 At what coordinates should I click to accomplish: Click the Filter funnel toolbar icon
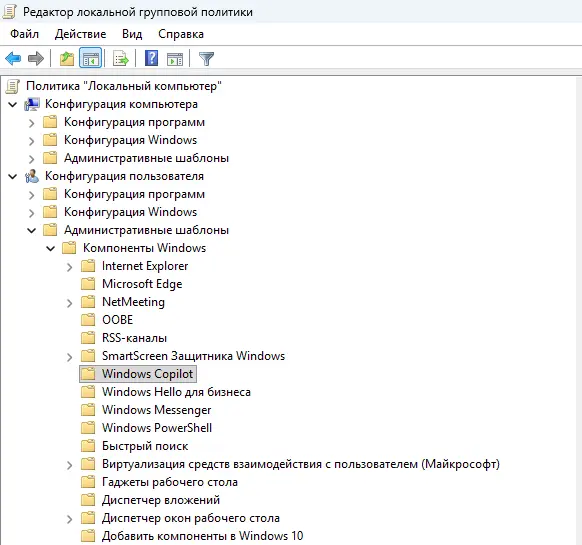[x=206, y=59]
